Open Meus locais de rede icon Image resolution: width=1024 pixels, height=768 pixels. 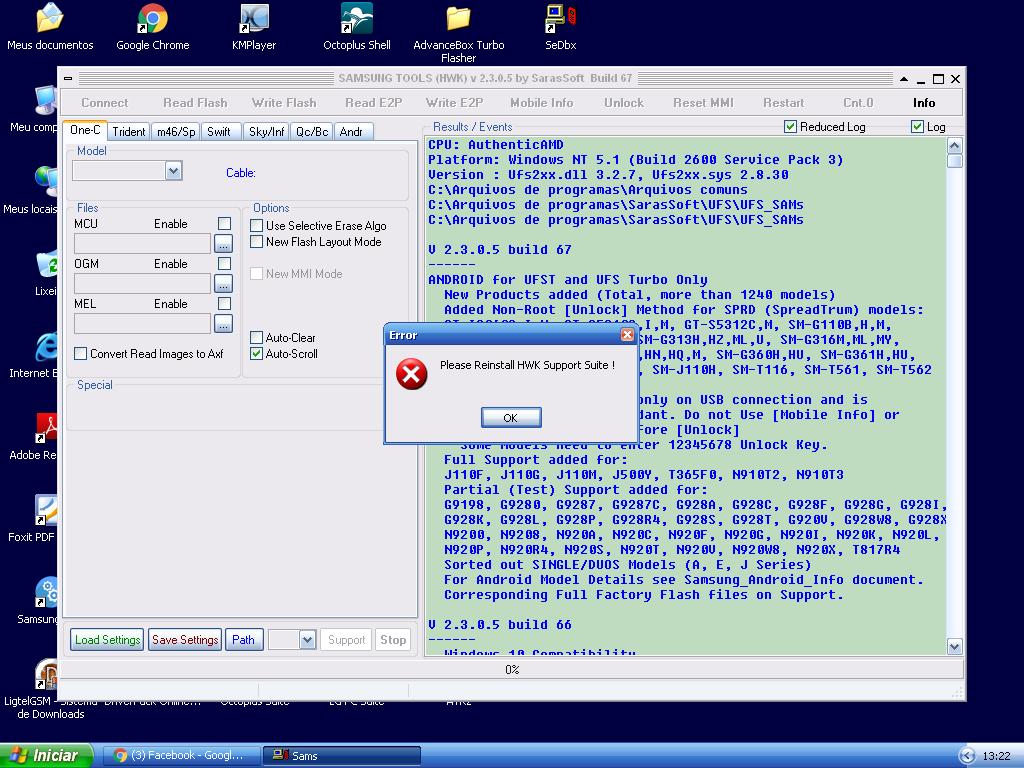click(45, 190)
